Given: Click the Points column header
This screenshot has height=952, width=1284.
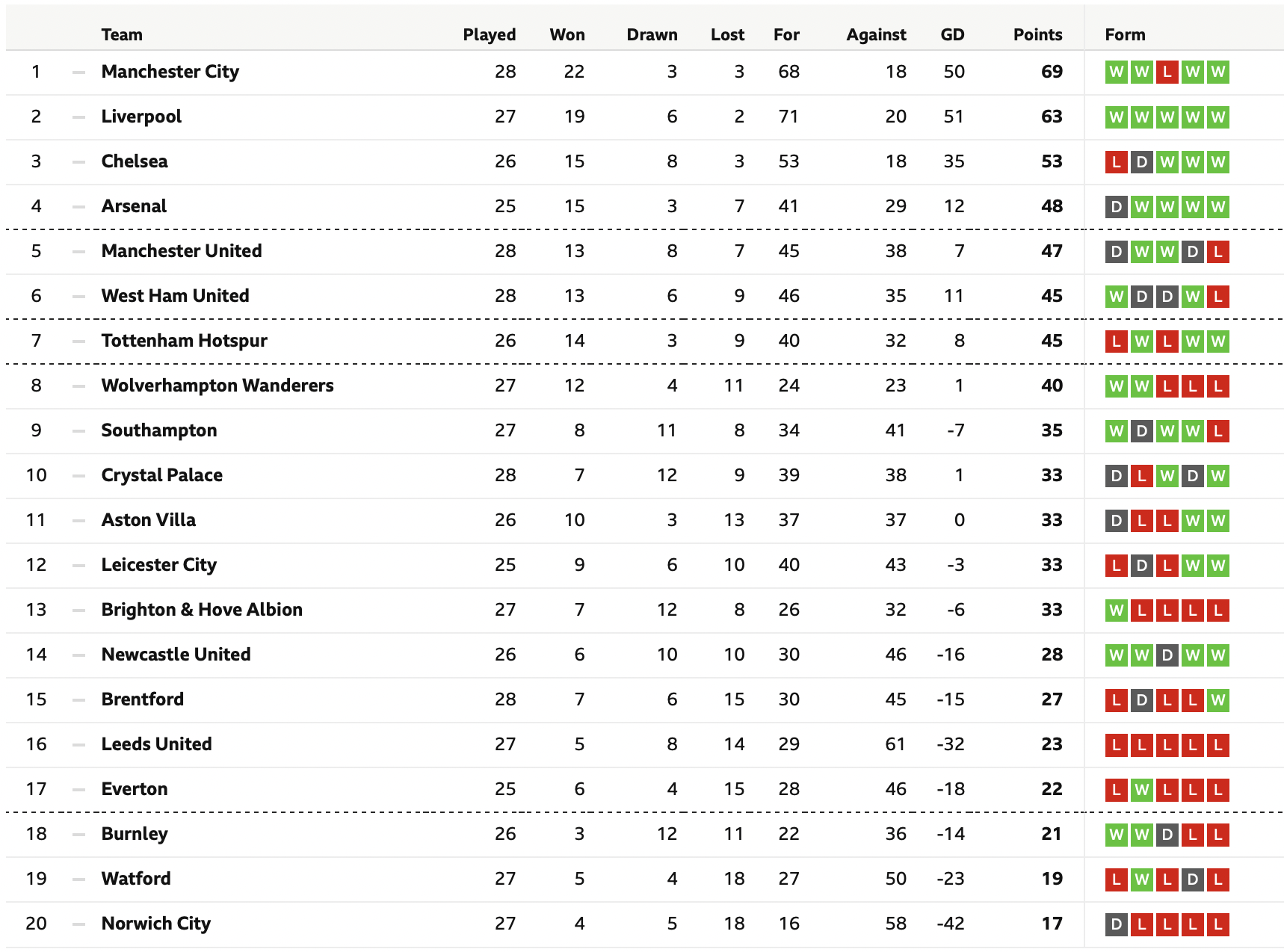Looking at the screenshot, I should coord(1037,34).
